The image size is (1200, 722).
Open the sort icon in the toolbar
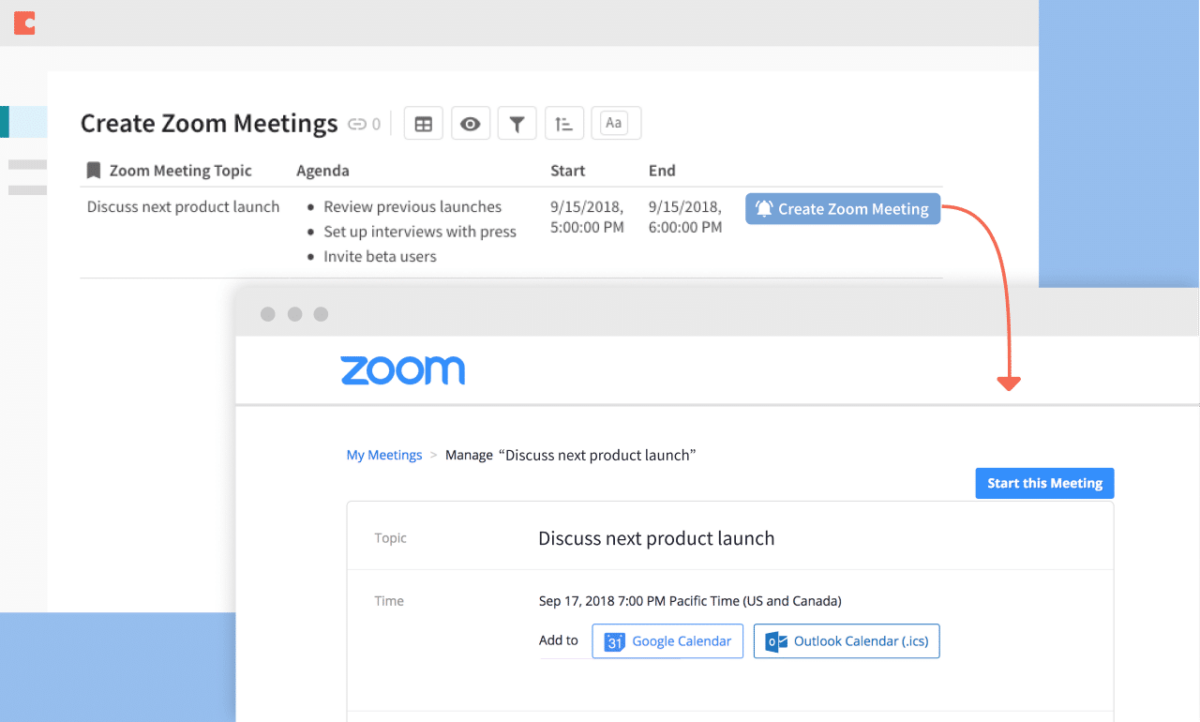[x=564, y=123]
